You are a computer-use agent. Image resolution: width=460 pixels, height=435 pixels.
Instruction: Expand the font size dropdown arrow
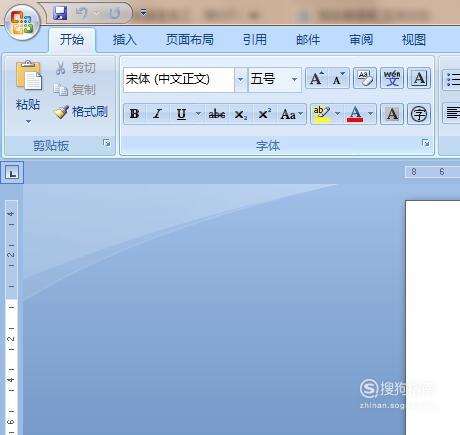click(294, 80)
